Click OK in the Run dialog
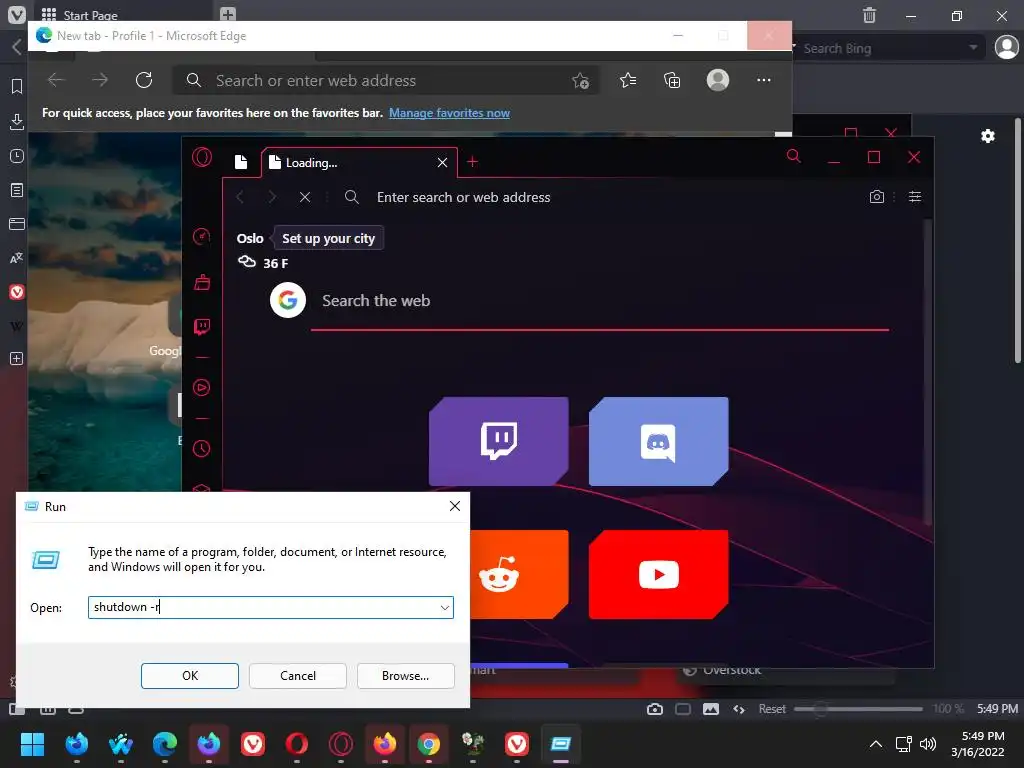1024x768 pixels. pyautogui.click(x=190, y=676)
